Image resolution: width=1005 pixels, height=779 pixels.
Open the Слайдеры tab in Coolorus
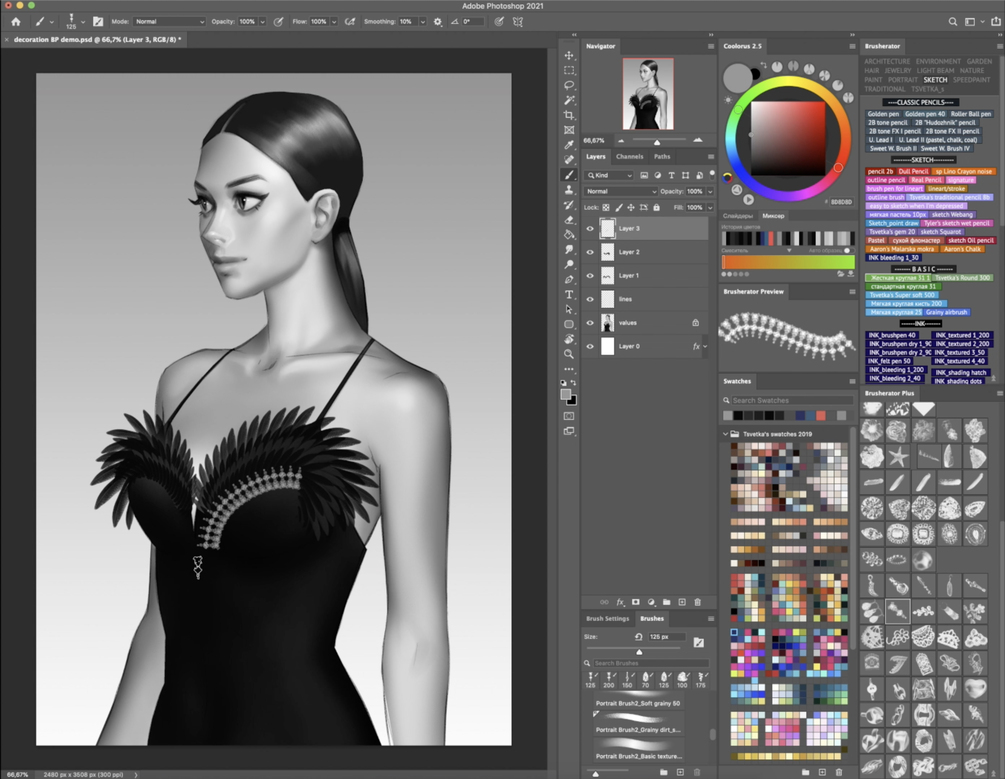click(738, 216)
